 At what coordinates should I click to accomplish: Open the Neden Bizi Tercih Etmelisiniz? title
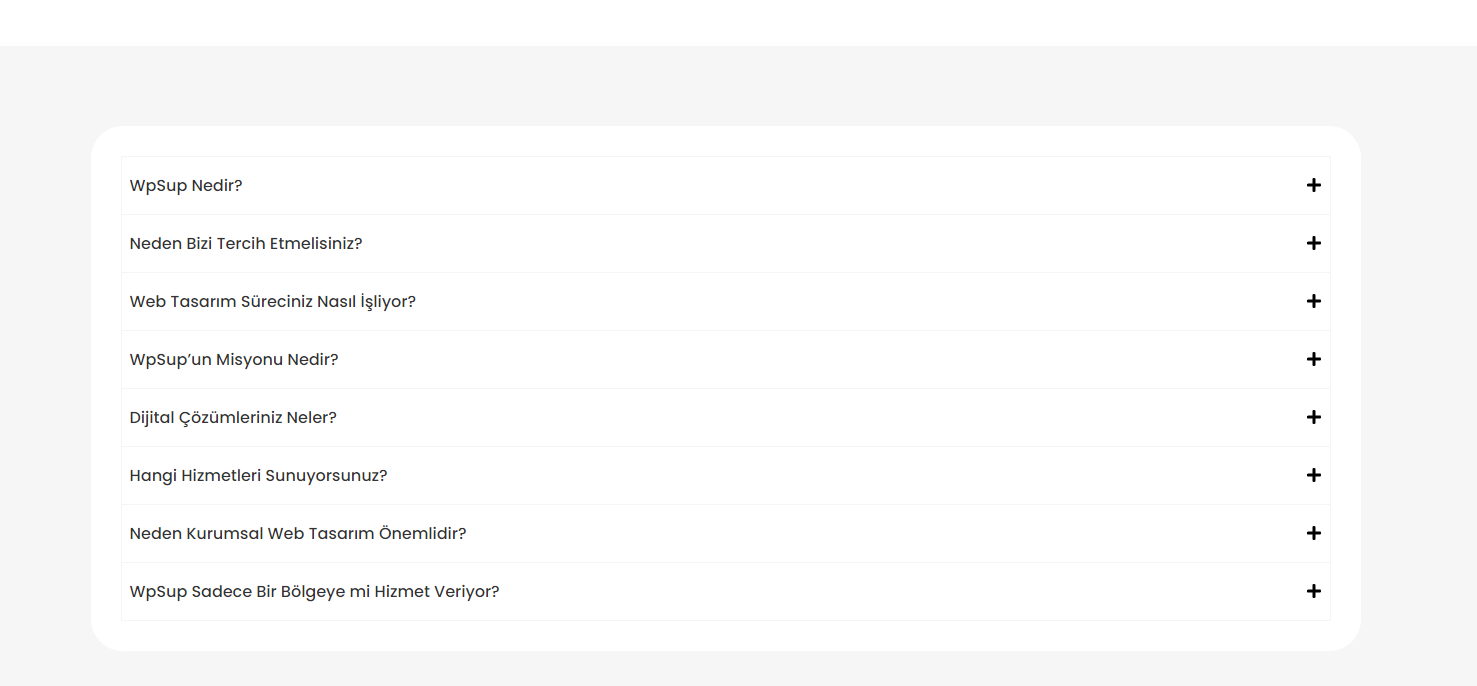(x=246, y=243)
